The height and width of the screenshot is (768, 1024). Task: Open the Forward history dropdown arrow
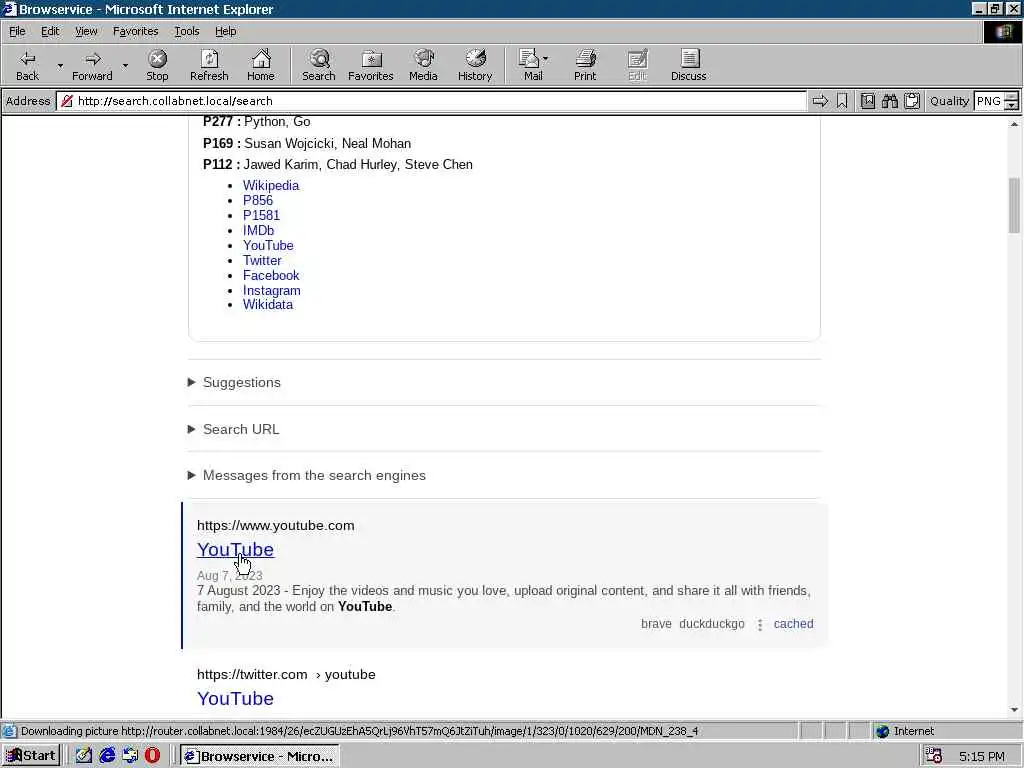[125, 65]
